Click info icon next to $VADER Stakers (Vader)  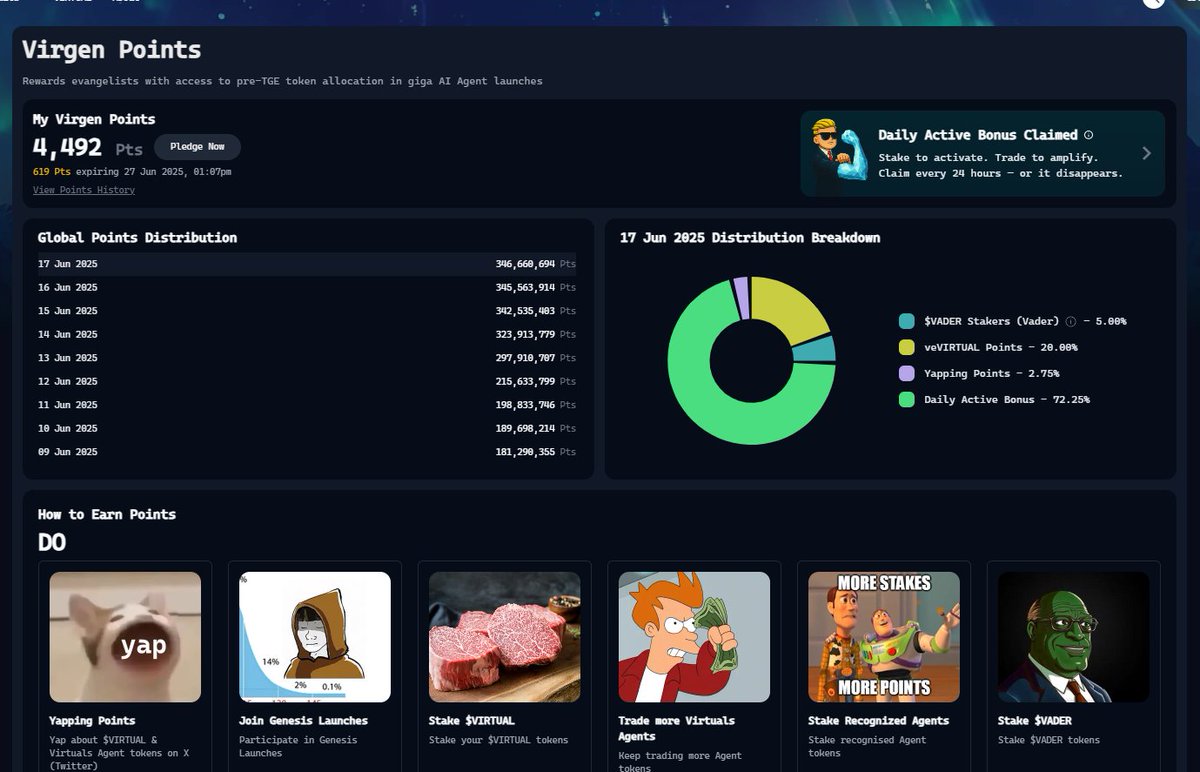(1071, 322)
